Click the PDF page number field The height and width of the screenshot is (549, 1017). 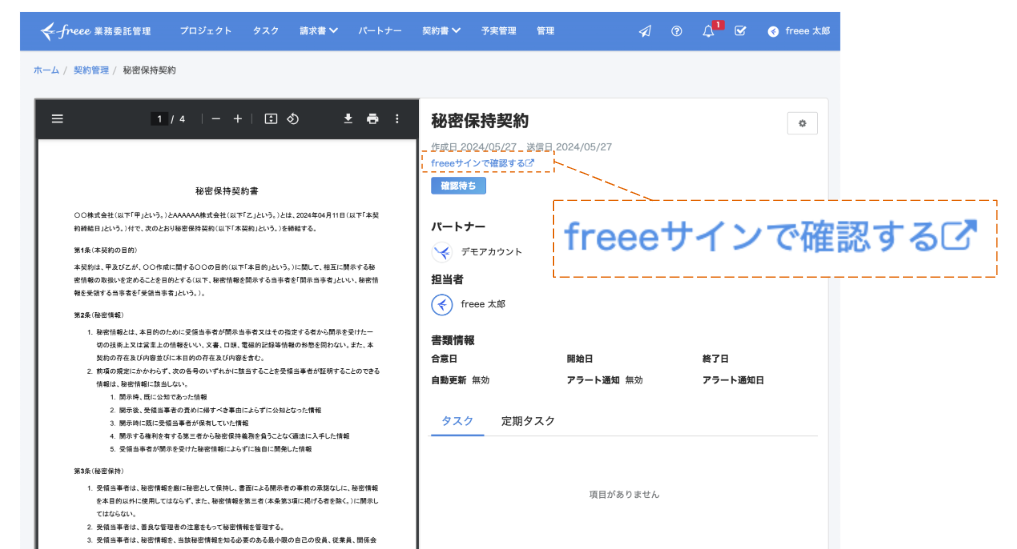160,119
